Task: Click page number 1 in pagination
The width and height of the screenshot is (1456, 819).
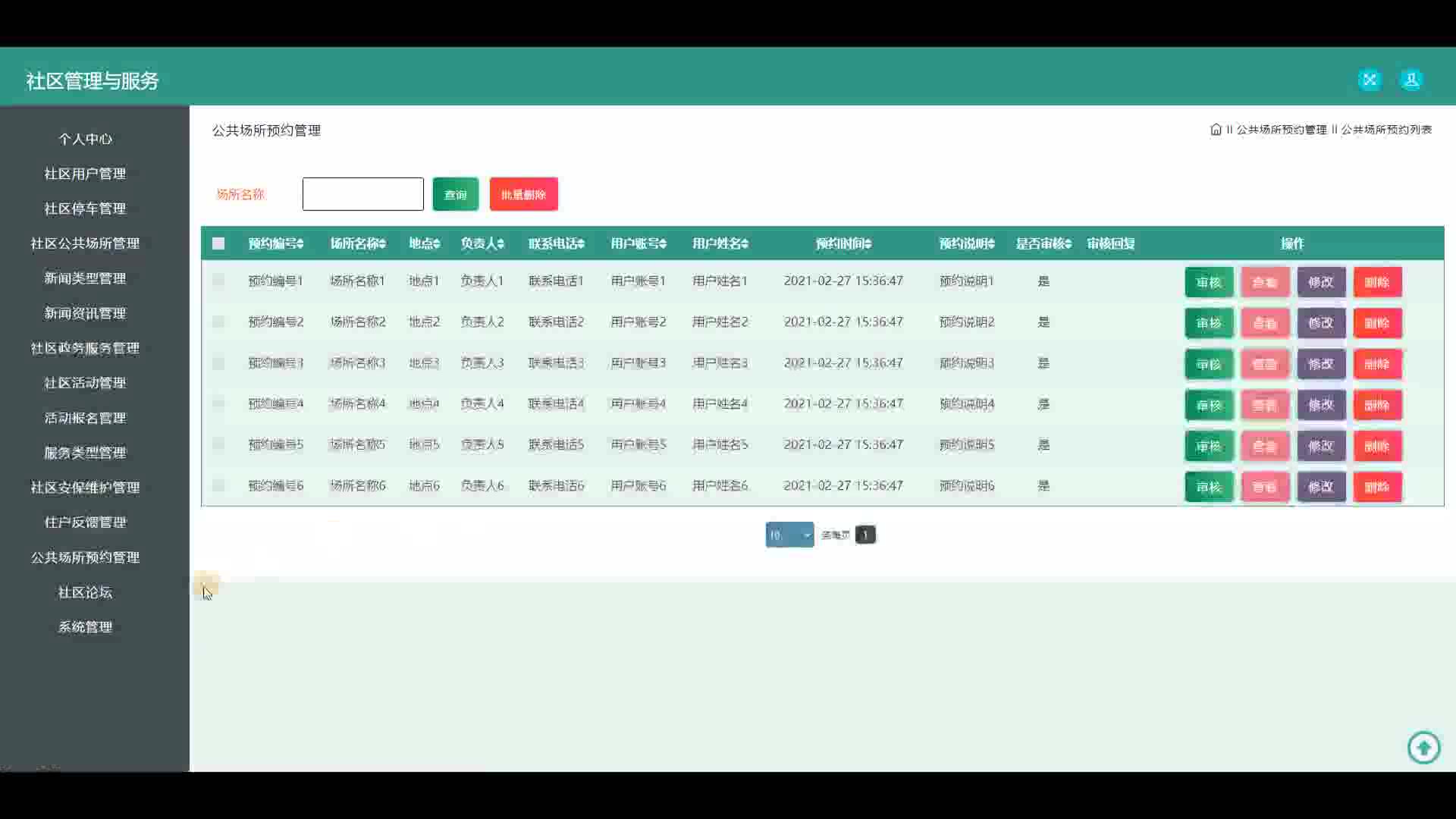Action: click(864, 535)
